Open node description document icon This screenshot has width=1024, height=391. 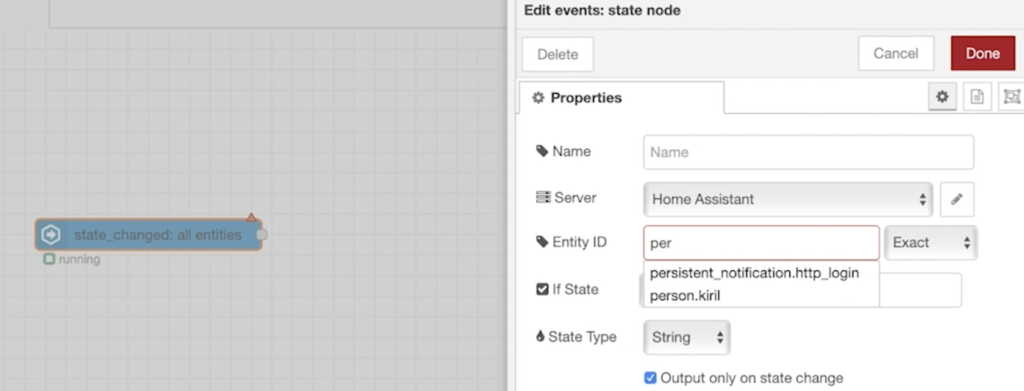click(x=977, y=97)
